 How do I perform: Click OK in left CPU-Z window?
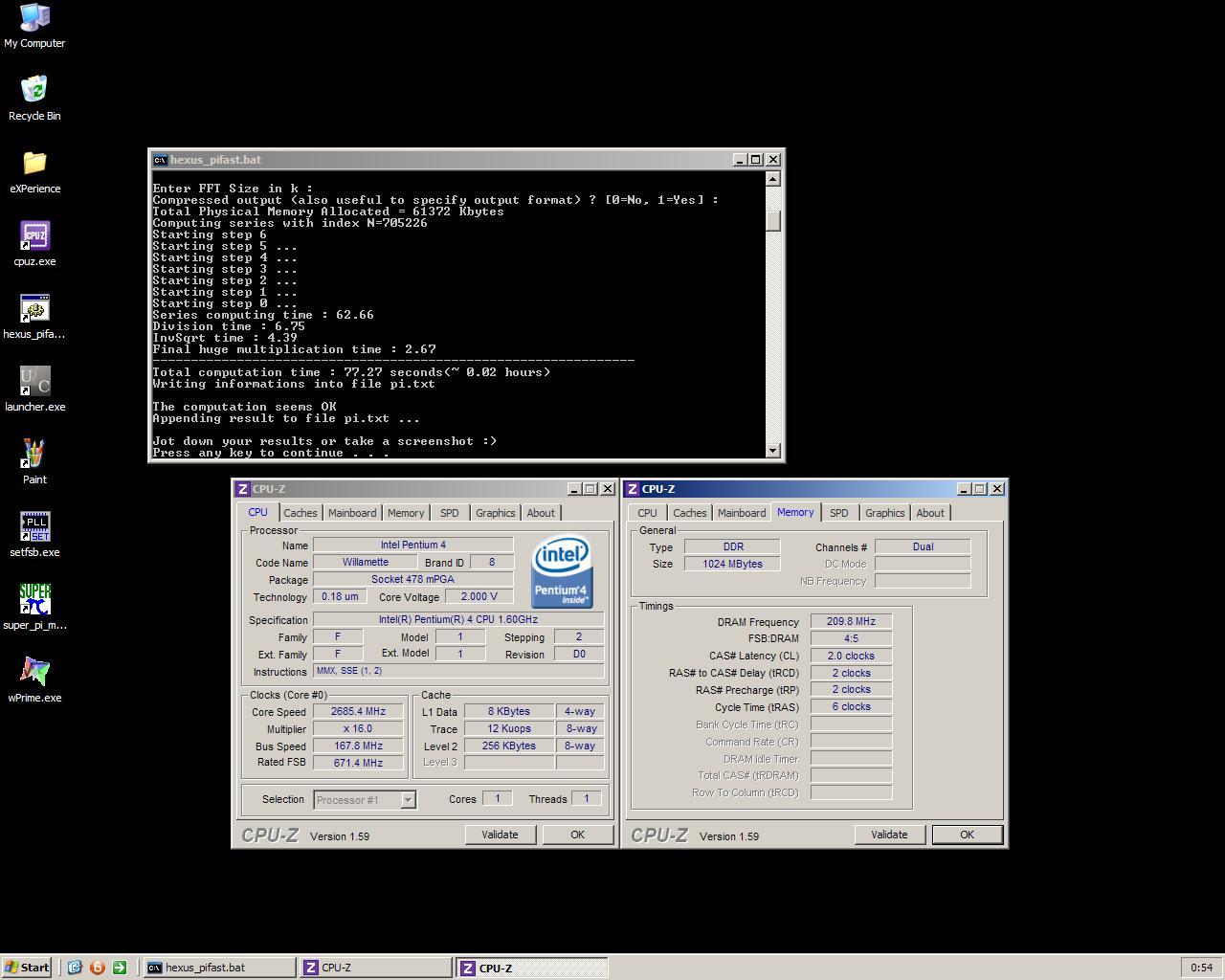click(577, 835)
